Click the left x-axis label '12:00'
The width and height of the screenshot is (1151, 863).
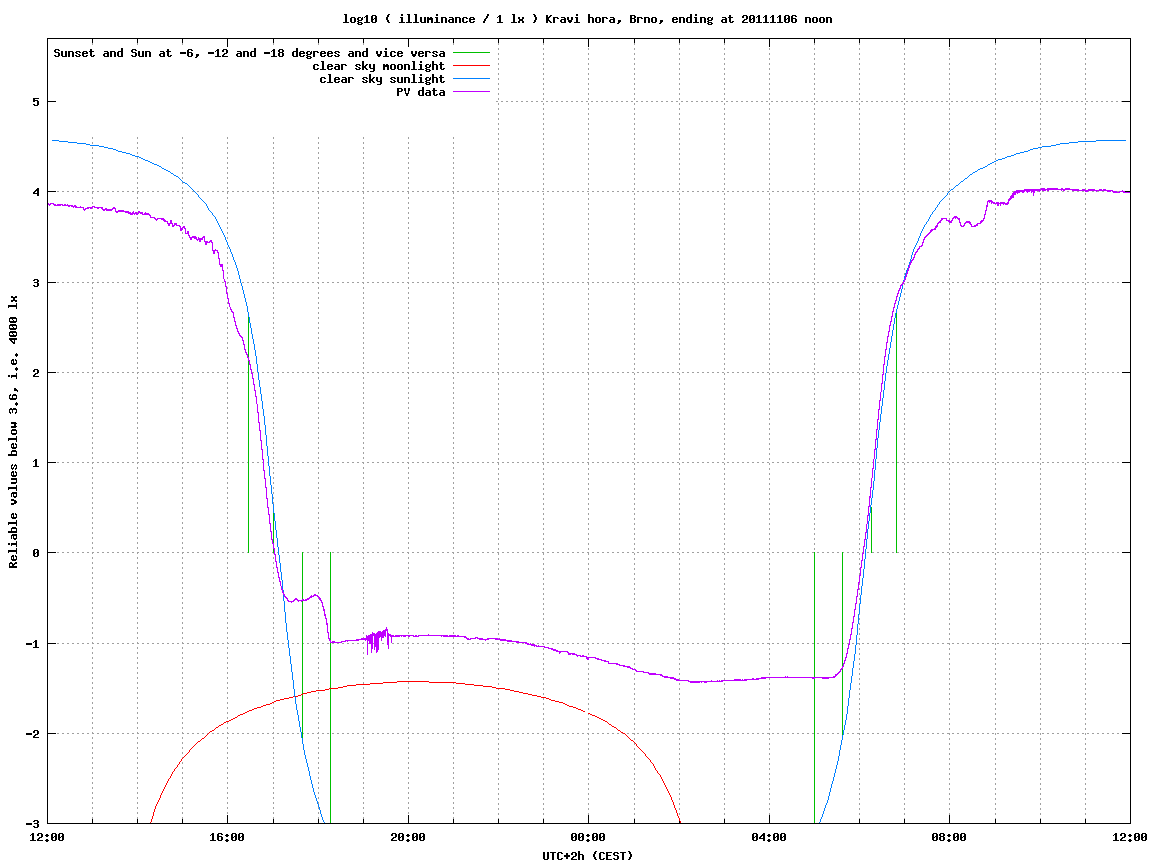(x=47, y=837)
